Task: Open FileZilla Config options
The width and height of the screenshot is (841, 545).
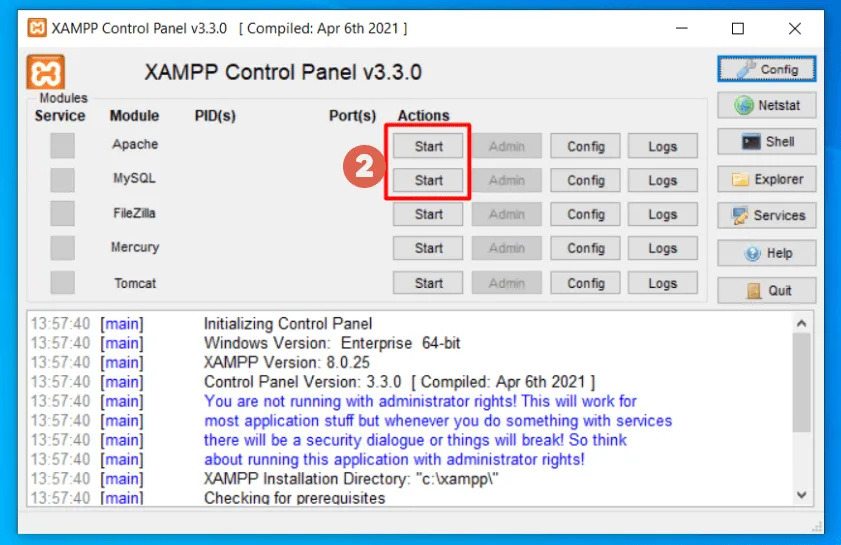Action: tap(586, 214)
